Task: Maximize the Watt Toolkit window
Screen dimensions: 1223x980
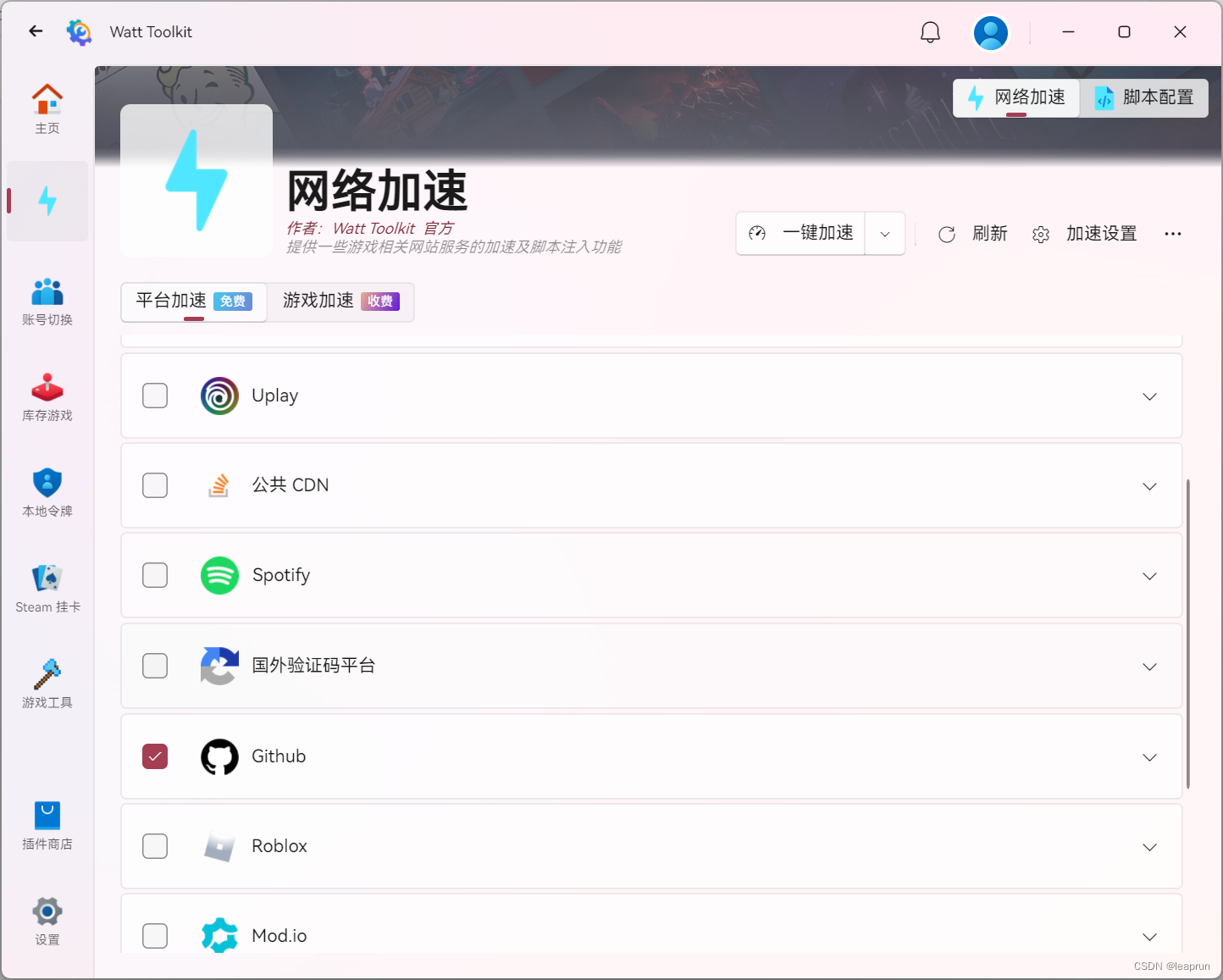Action: (1124, 32)
